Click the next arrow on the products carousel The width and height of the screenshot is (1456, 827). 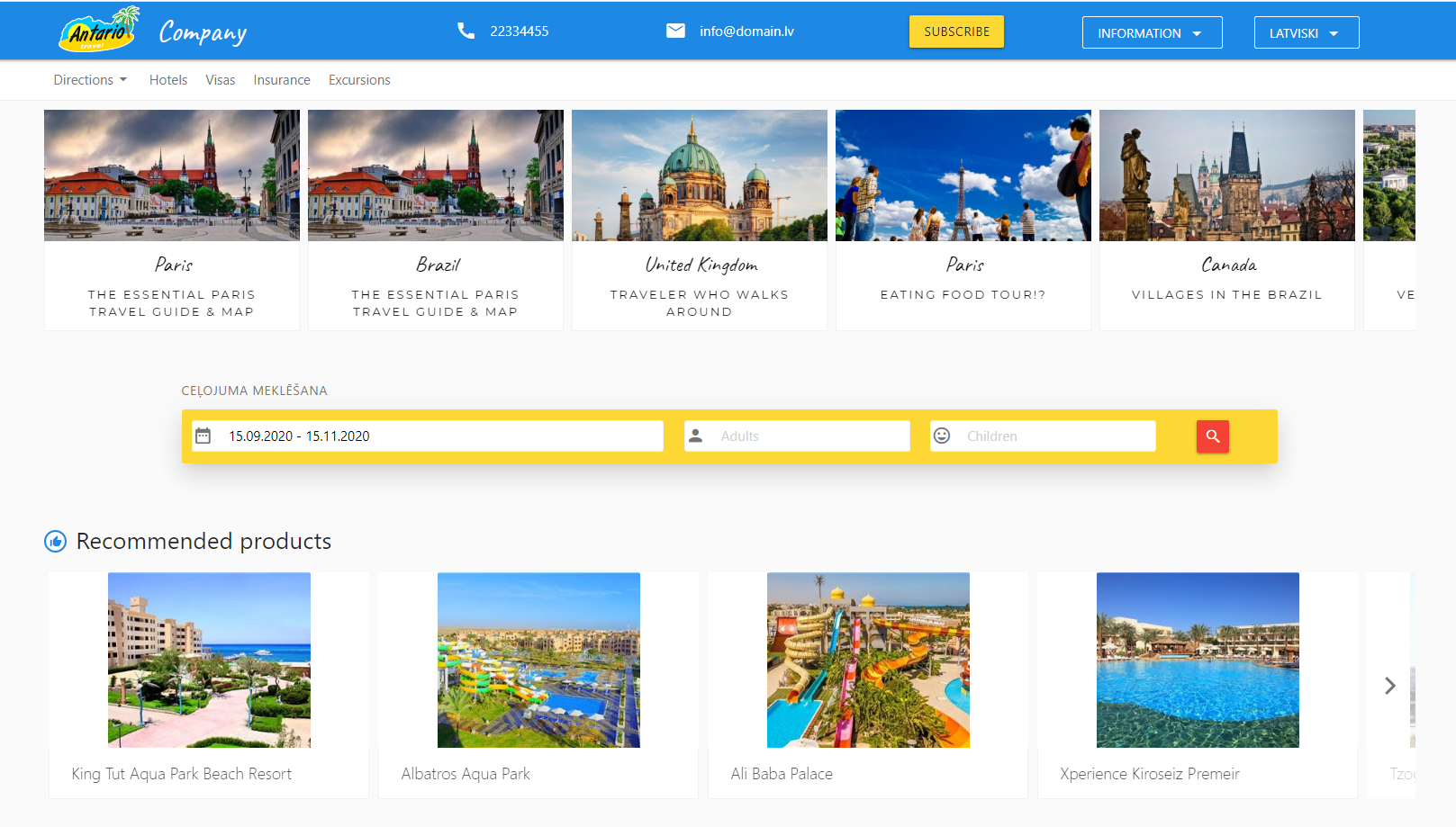[1389, 685]
